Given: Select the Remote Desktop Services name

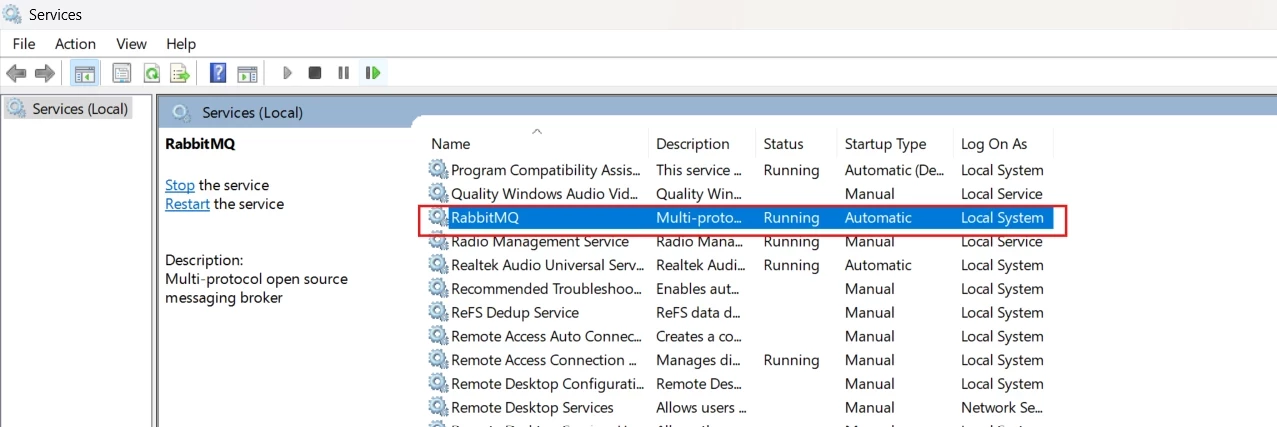Looking at the screenshot, I should coord(532,407).
